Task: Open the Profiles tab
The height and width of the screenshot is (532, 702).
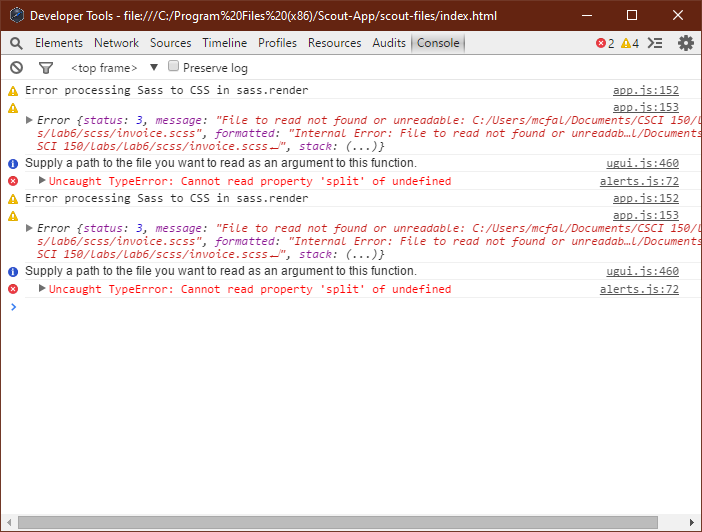Action: point(278,43)
